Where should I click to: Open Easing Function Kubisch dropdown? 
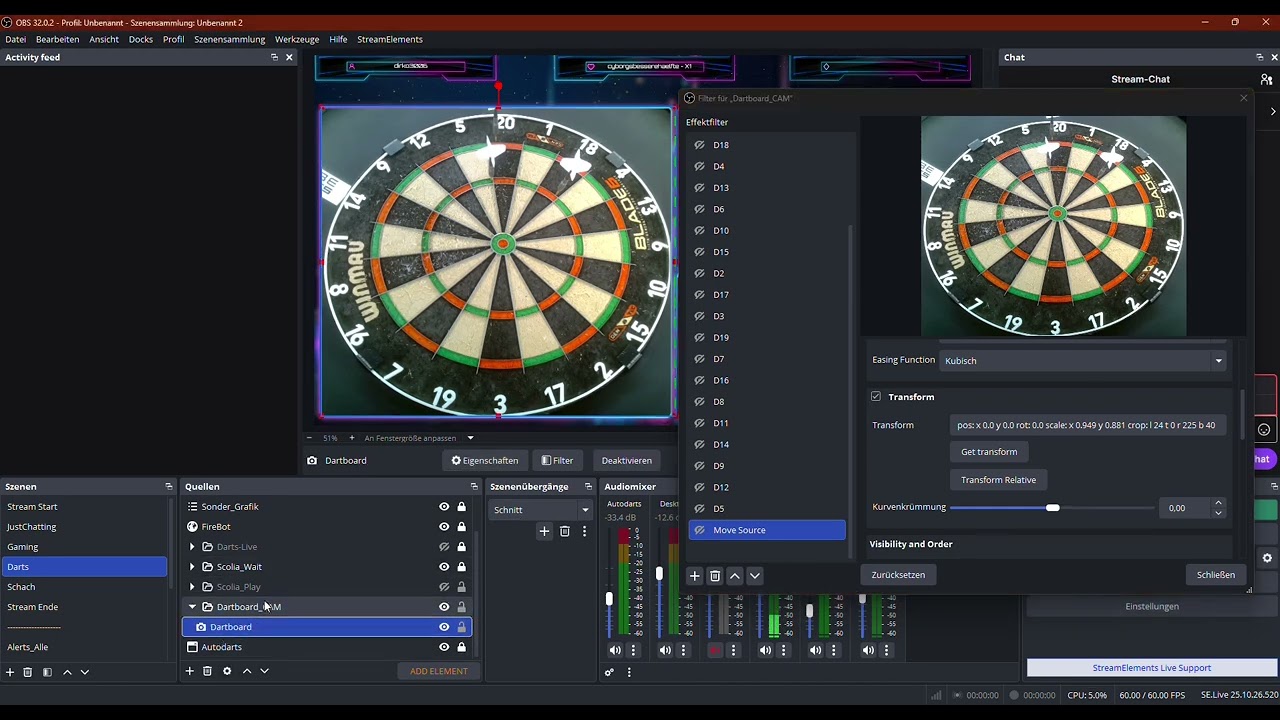click(1083, 360)
